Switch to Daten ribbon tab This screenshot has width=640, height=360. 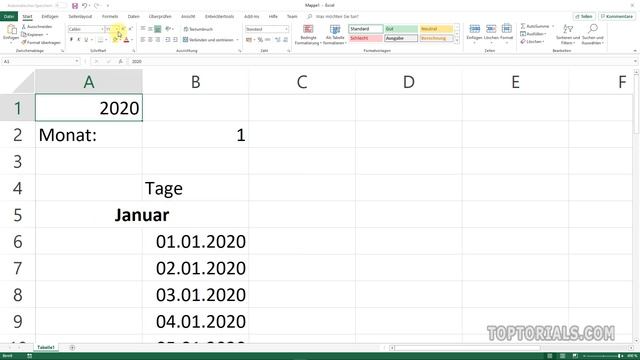pyautogui.click(x=133, y=16)
